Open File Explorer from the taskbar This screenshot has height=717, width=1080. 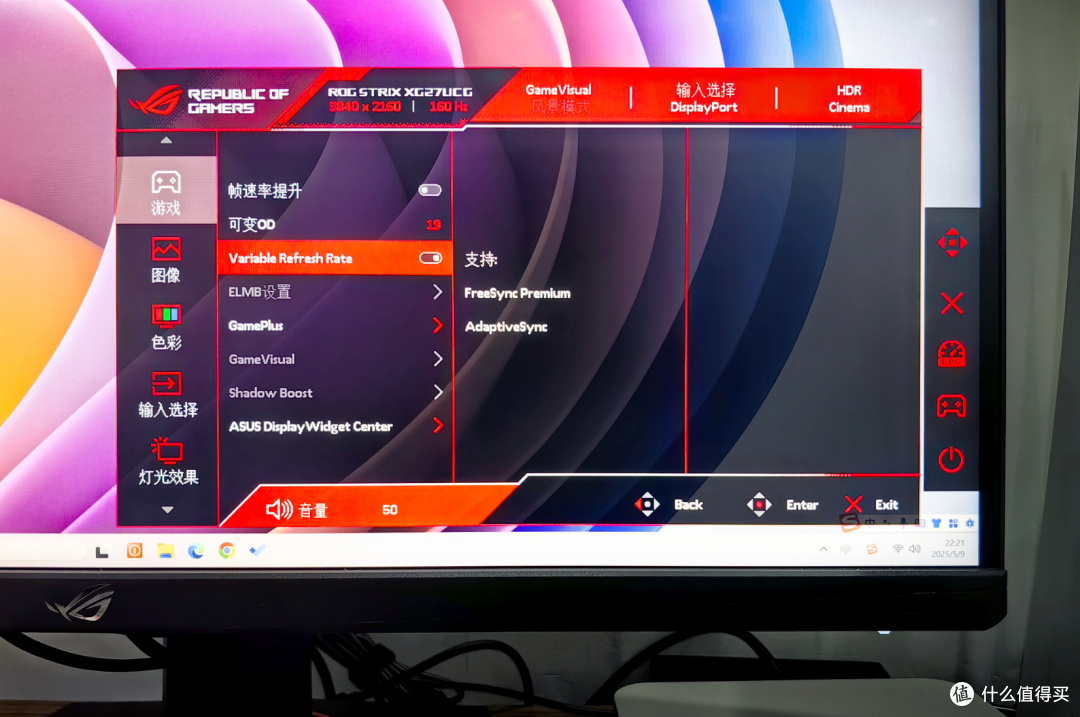165,550
